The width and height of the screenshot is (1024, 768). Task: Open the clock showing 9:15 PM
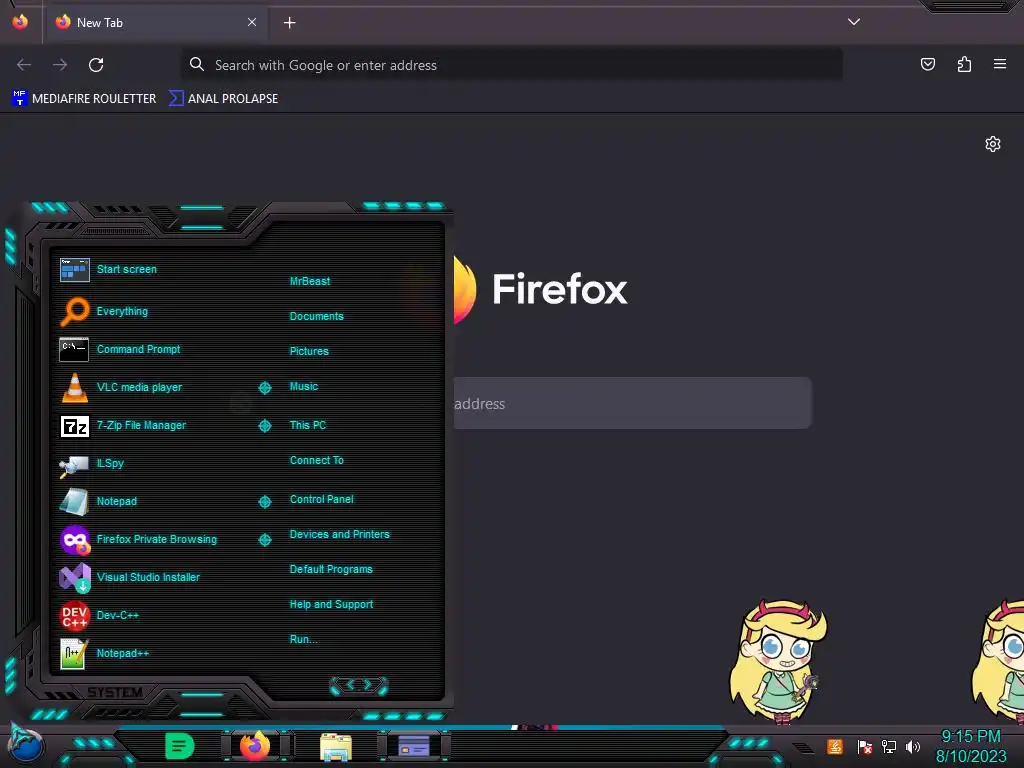(971, 746)
